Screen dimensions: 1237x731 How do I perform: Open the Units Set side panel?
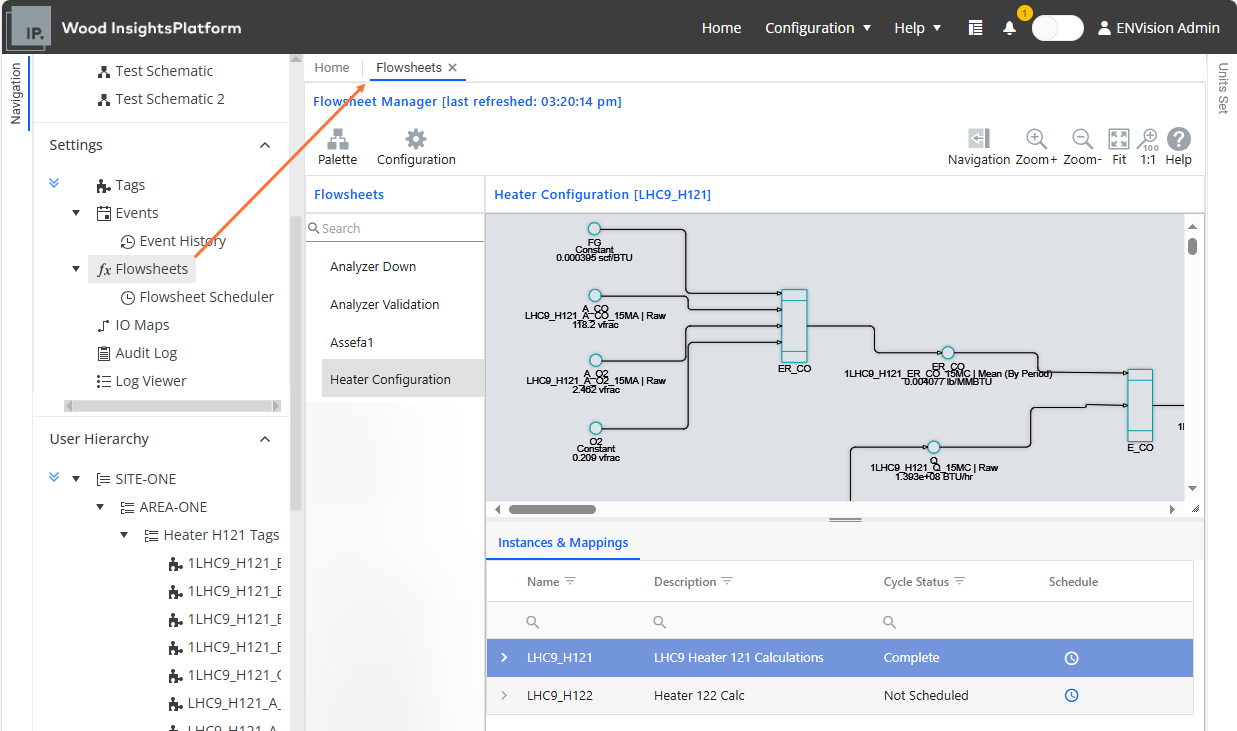coord(1222,88)
